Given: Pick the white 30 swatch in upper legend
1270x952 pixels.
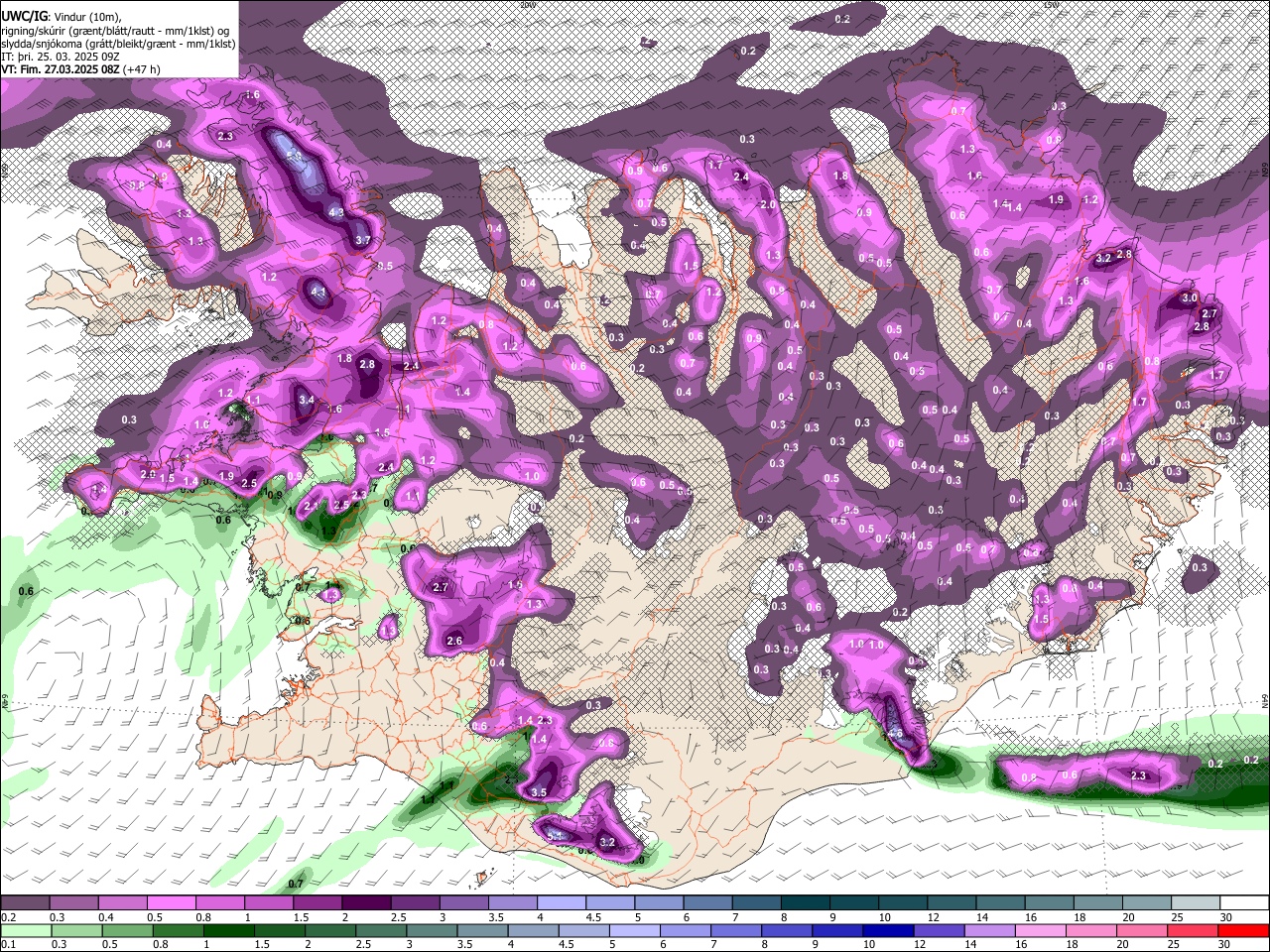Looking at the screenshot, I should point(1245,903).
